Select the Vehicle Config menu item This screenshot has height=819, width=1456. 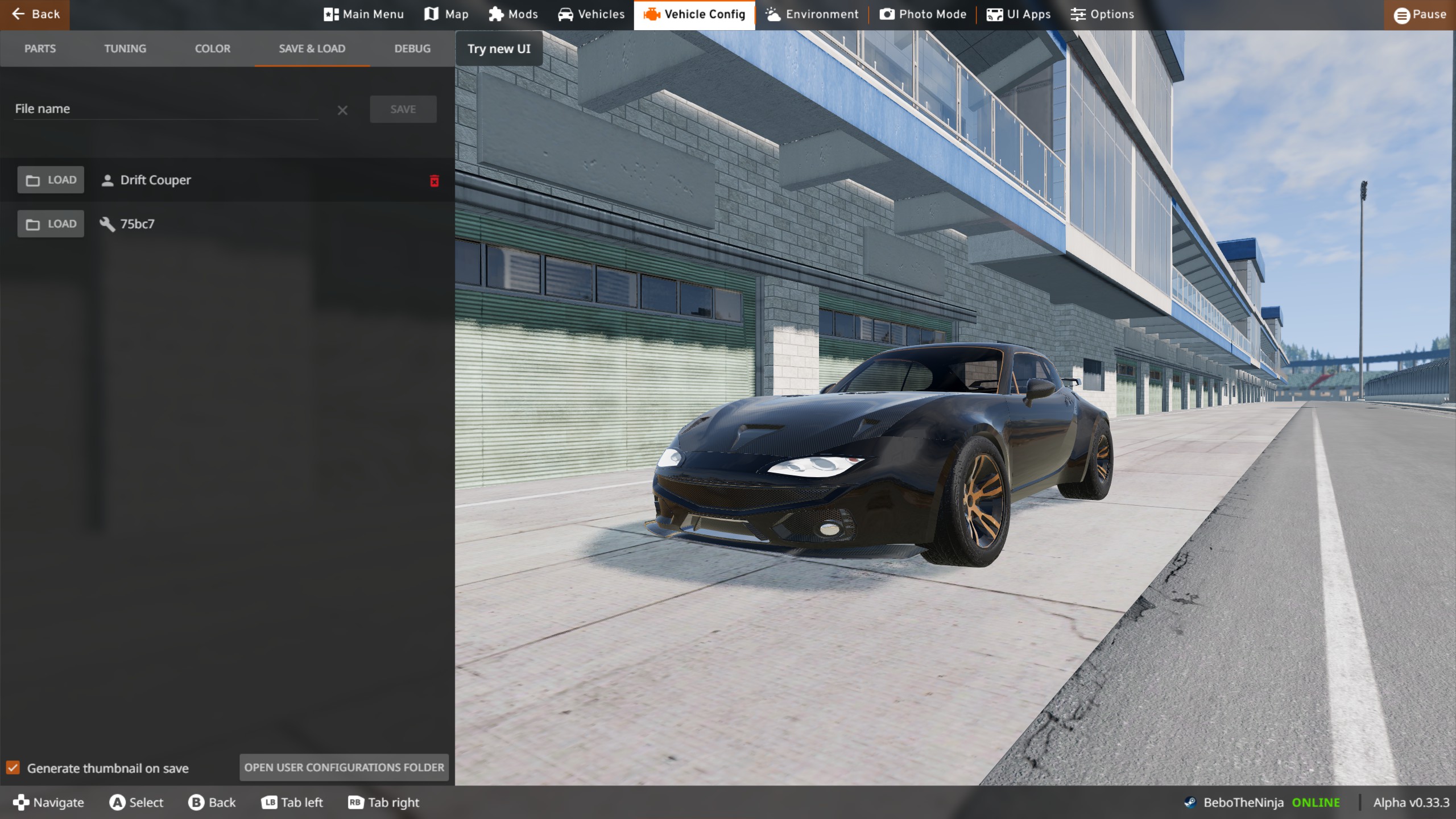click(x=694, y=14)
